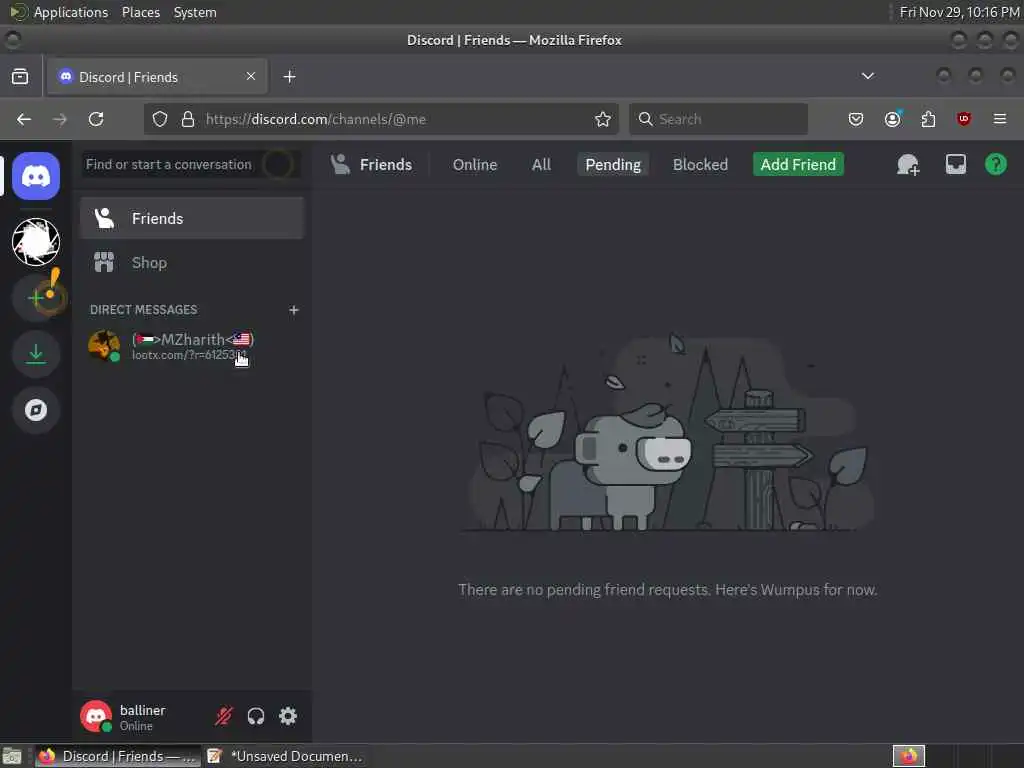
Task: Click Firefox forward arrow
Action: point(59,119)
